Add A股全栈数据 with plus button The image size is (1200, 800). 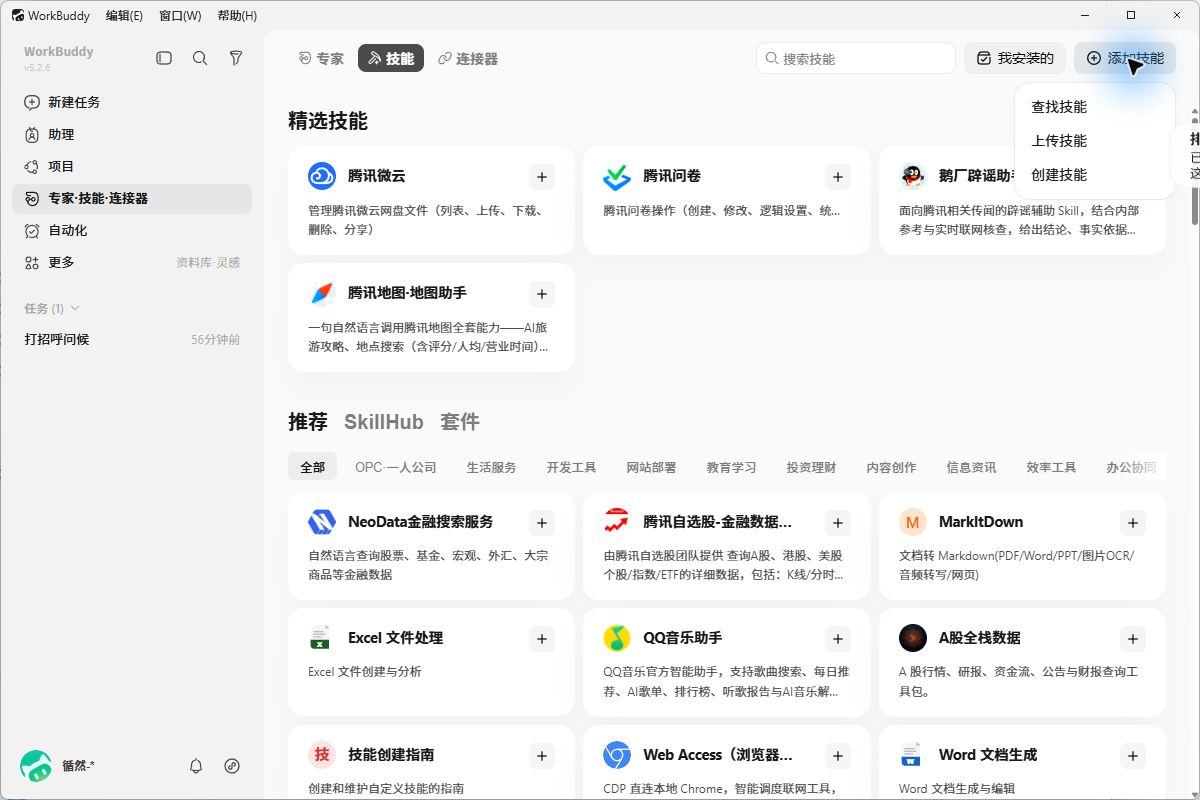[1133, 638]
